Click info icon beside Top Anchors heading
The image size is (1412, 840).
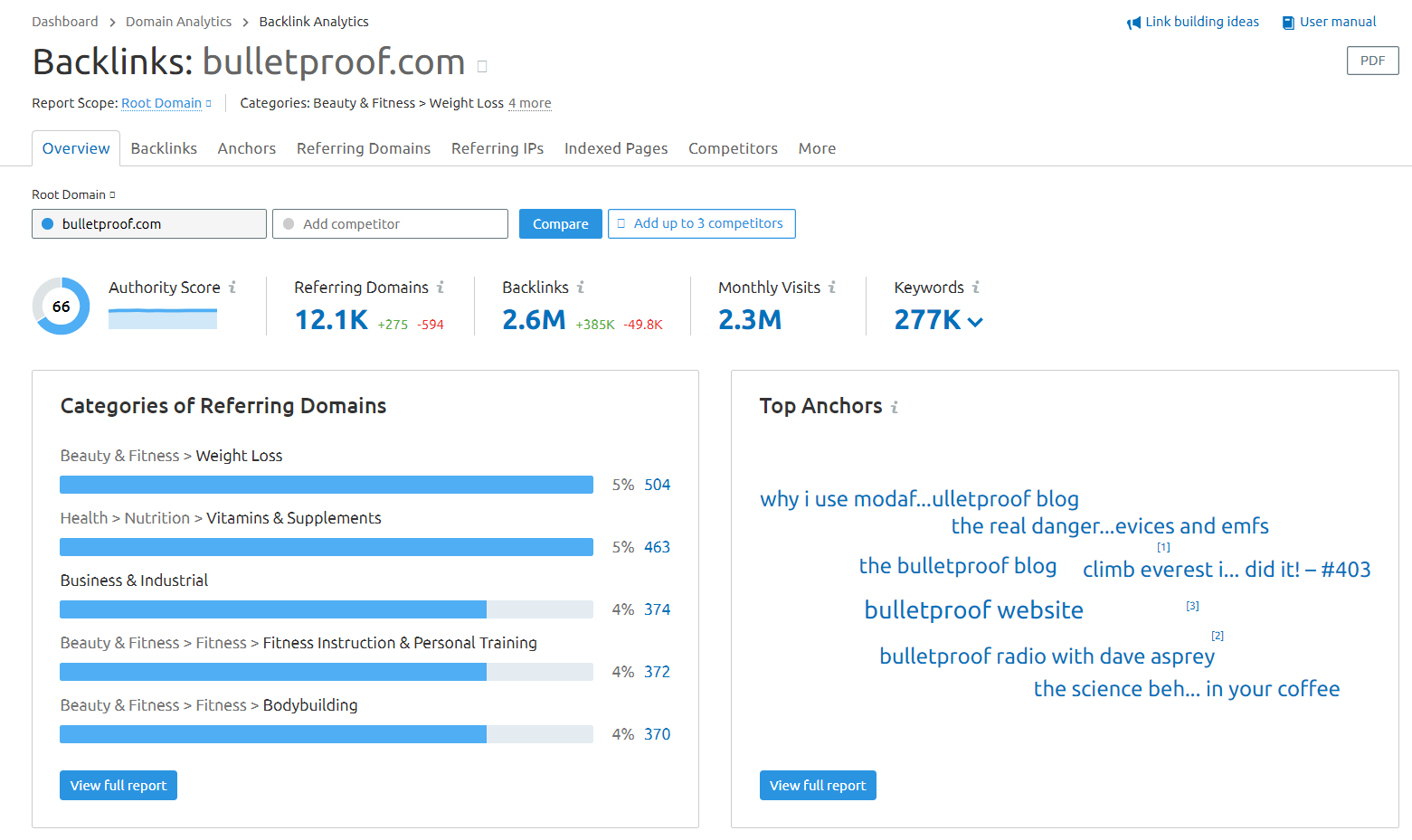click(x=895, y=407)
